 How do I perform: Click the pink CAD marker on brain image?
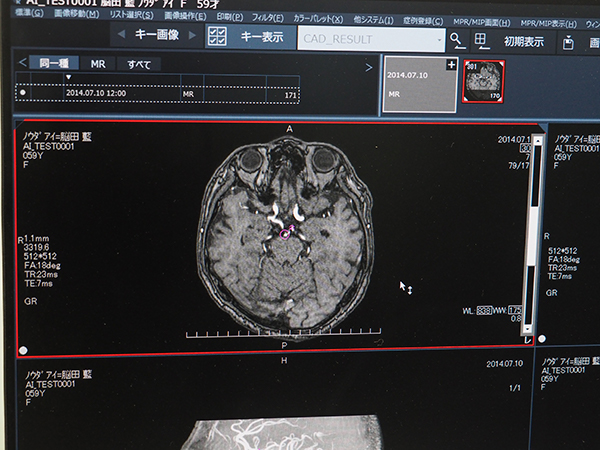pos(286,233)
